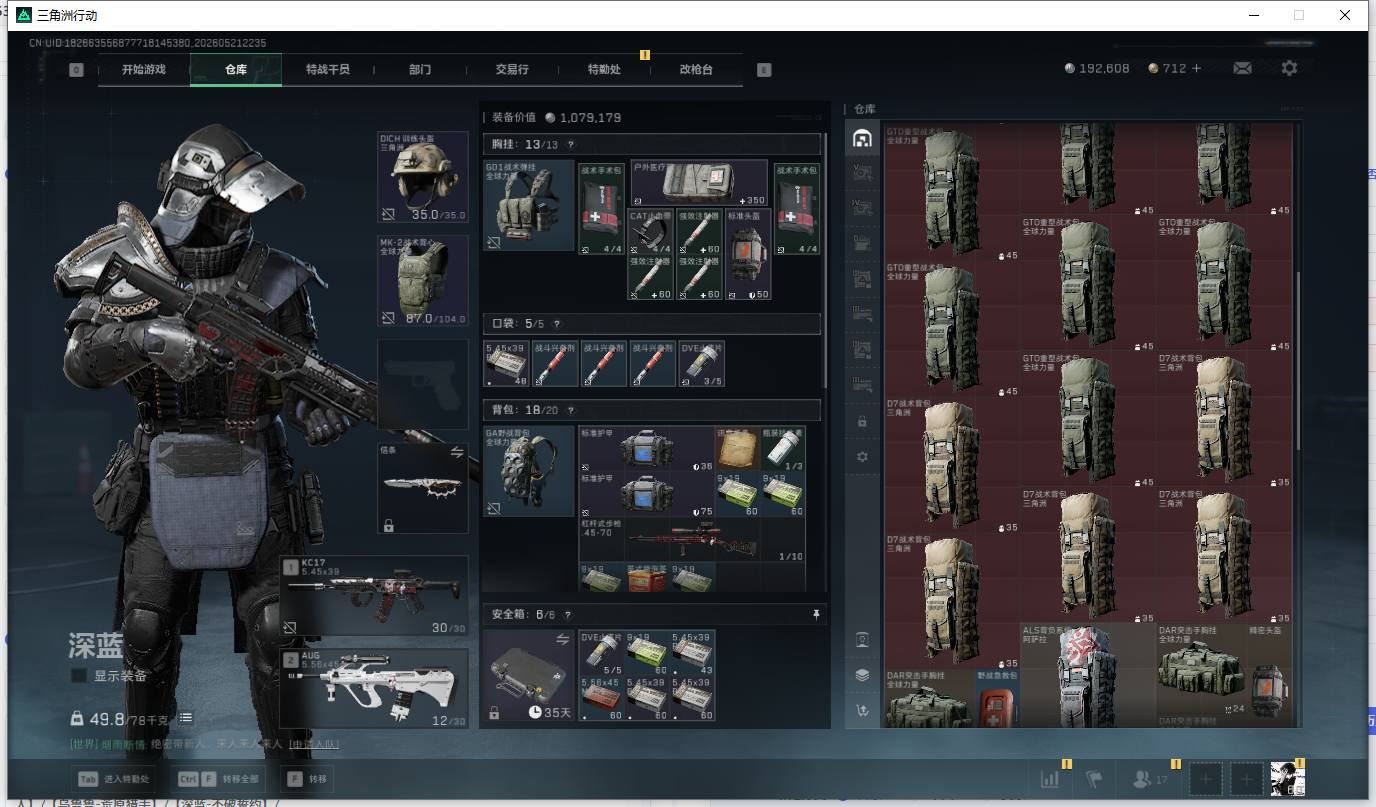The image size is (1376, 807).
Task: Click the sort-transfer icon at the sidebar bottom
Action: click(862, 710)
